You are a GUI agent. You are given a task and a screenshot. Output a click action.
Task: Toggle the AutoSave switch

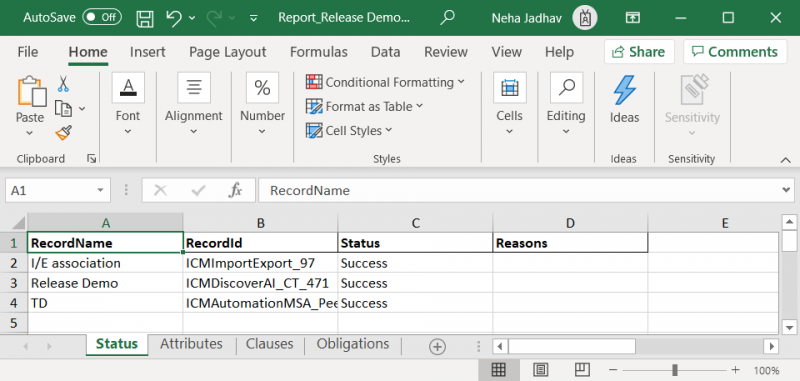(x=102, y=17)
